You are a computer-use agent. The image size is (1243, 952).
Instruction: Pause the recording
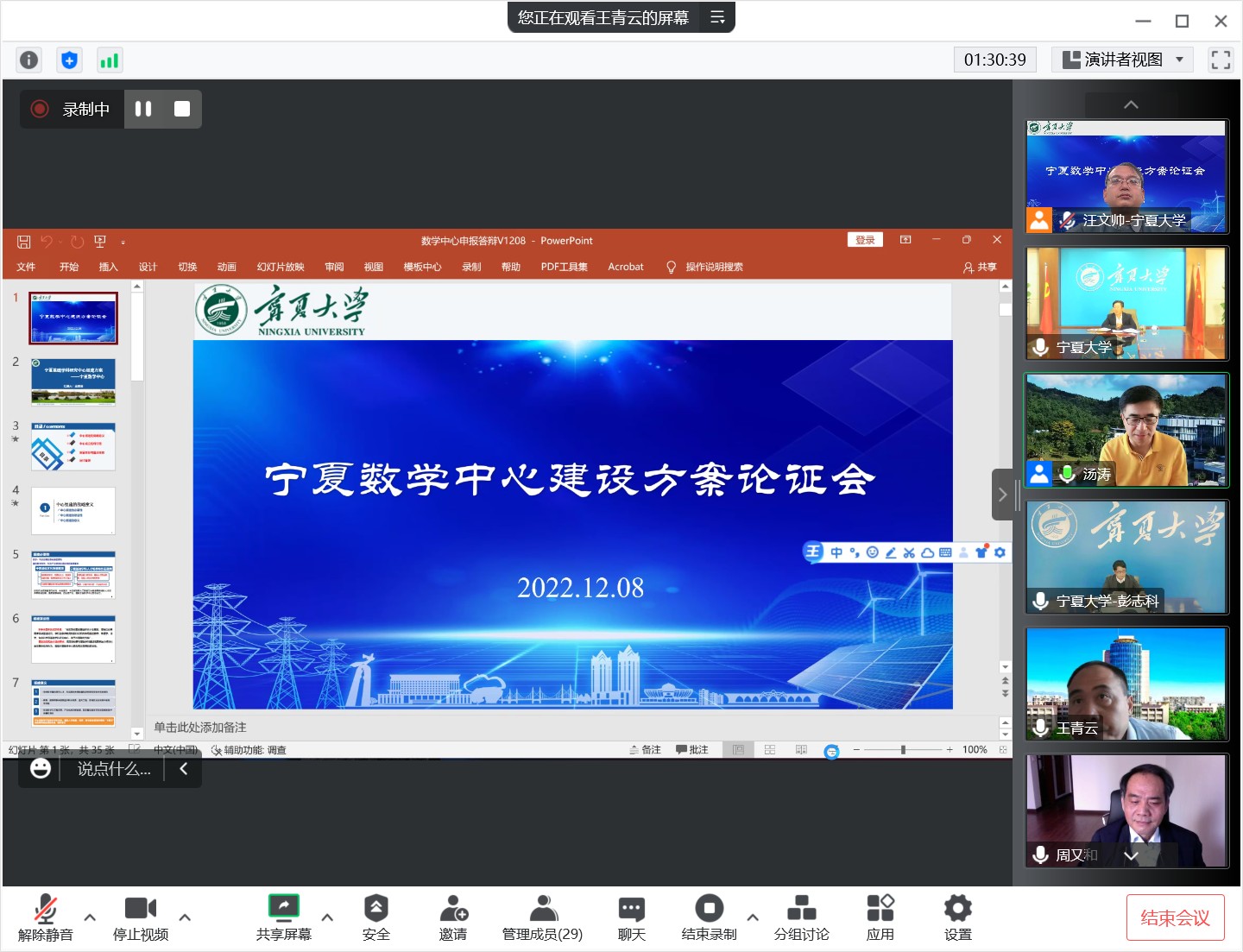[143, 109]
